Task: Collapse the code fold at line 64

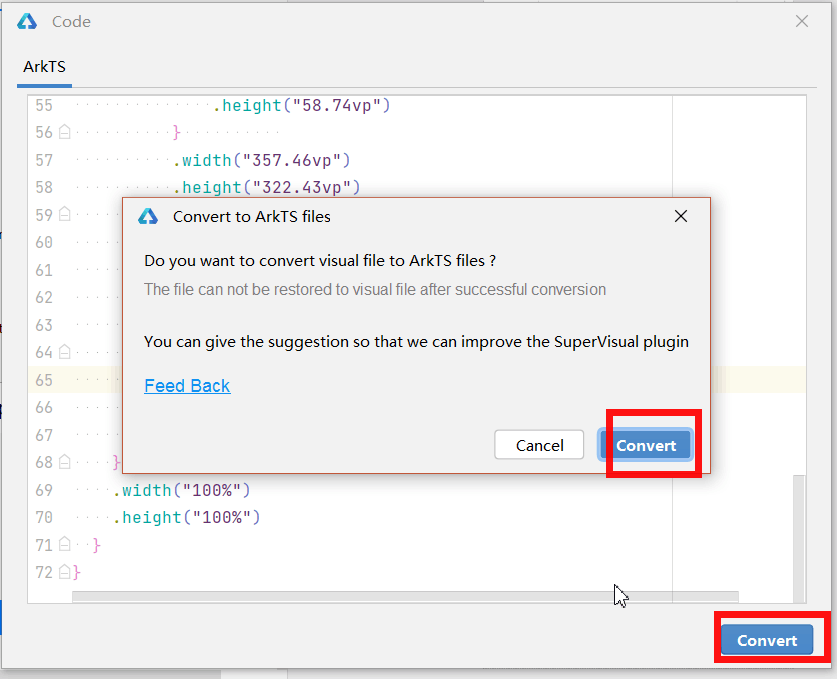Action: 65,352
